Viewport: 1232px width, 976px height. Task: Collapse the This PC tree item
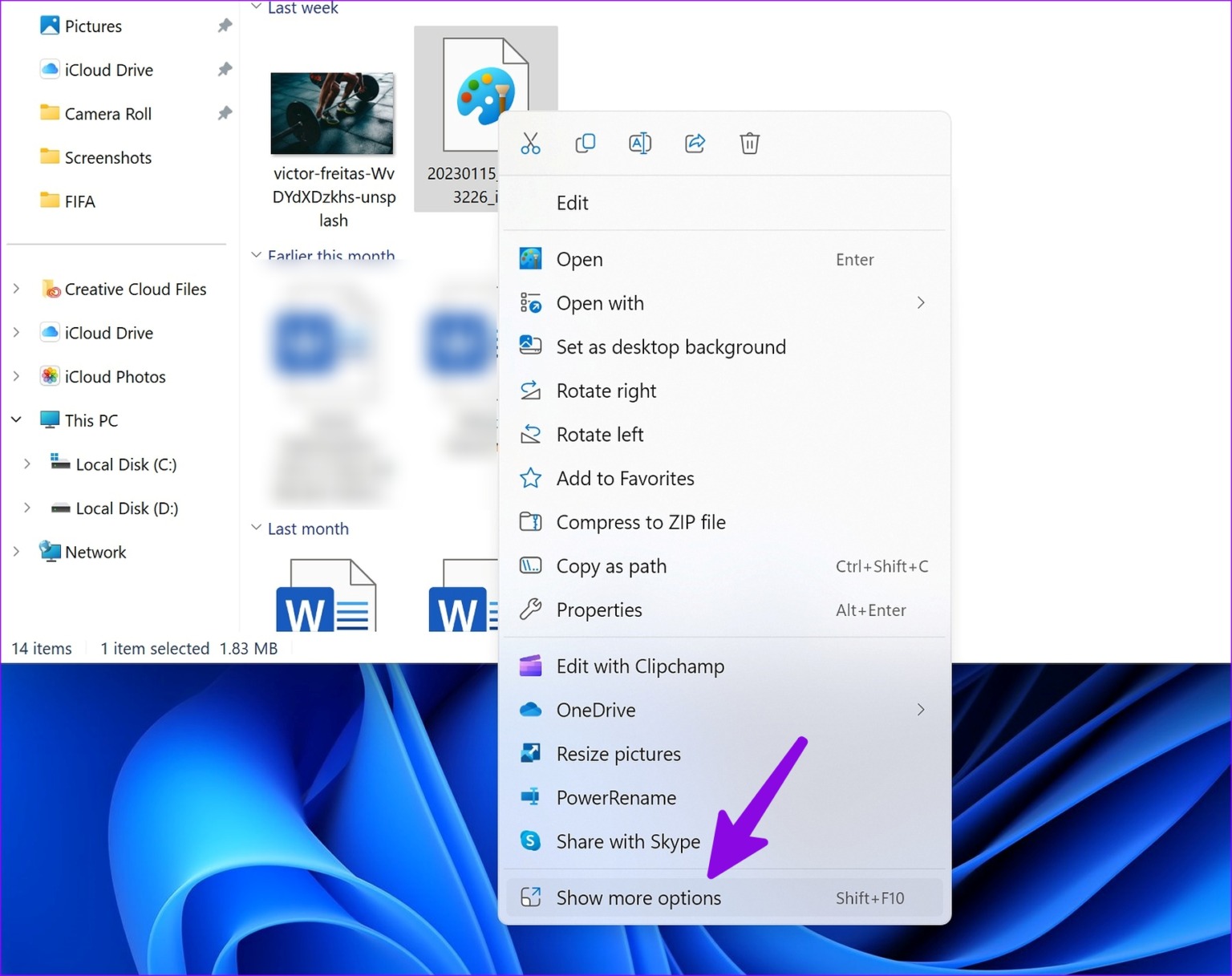[x=16, y=419]
